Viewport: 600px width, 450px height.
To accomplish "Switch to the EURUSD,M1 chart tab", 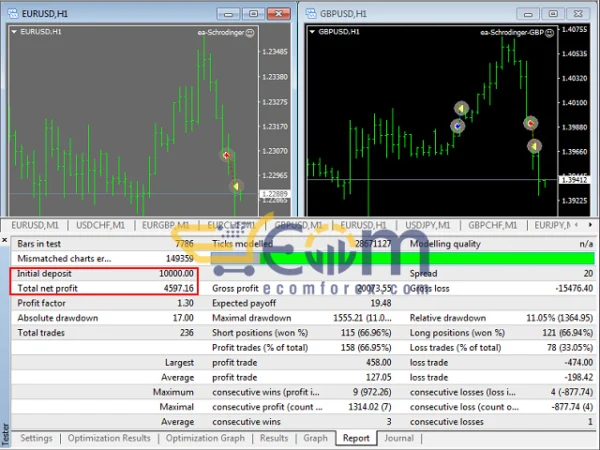I will [35, 225].
